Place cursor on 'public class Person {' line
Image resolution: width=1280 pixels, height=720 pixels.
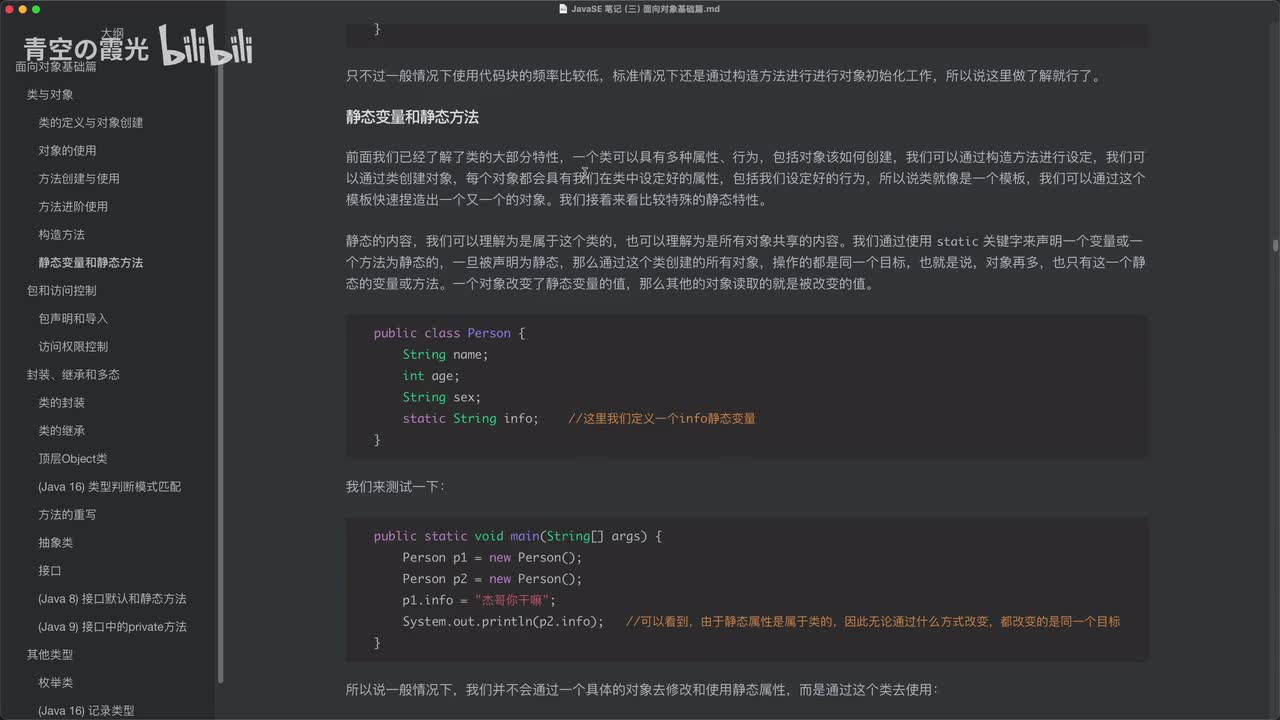pos(449,333)
